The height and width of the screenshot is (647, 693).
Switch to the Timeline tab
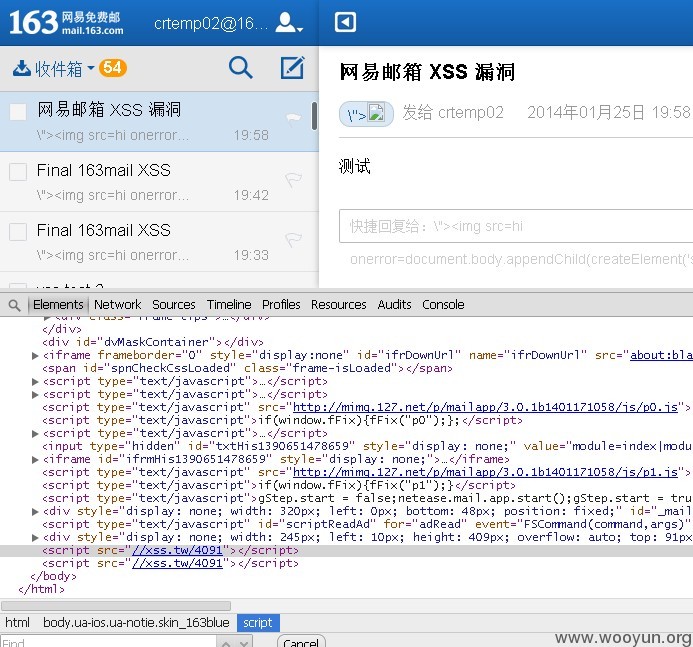[229, 304]
